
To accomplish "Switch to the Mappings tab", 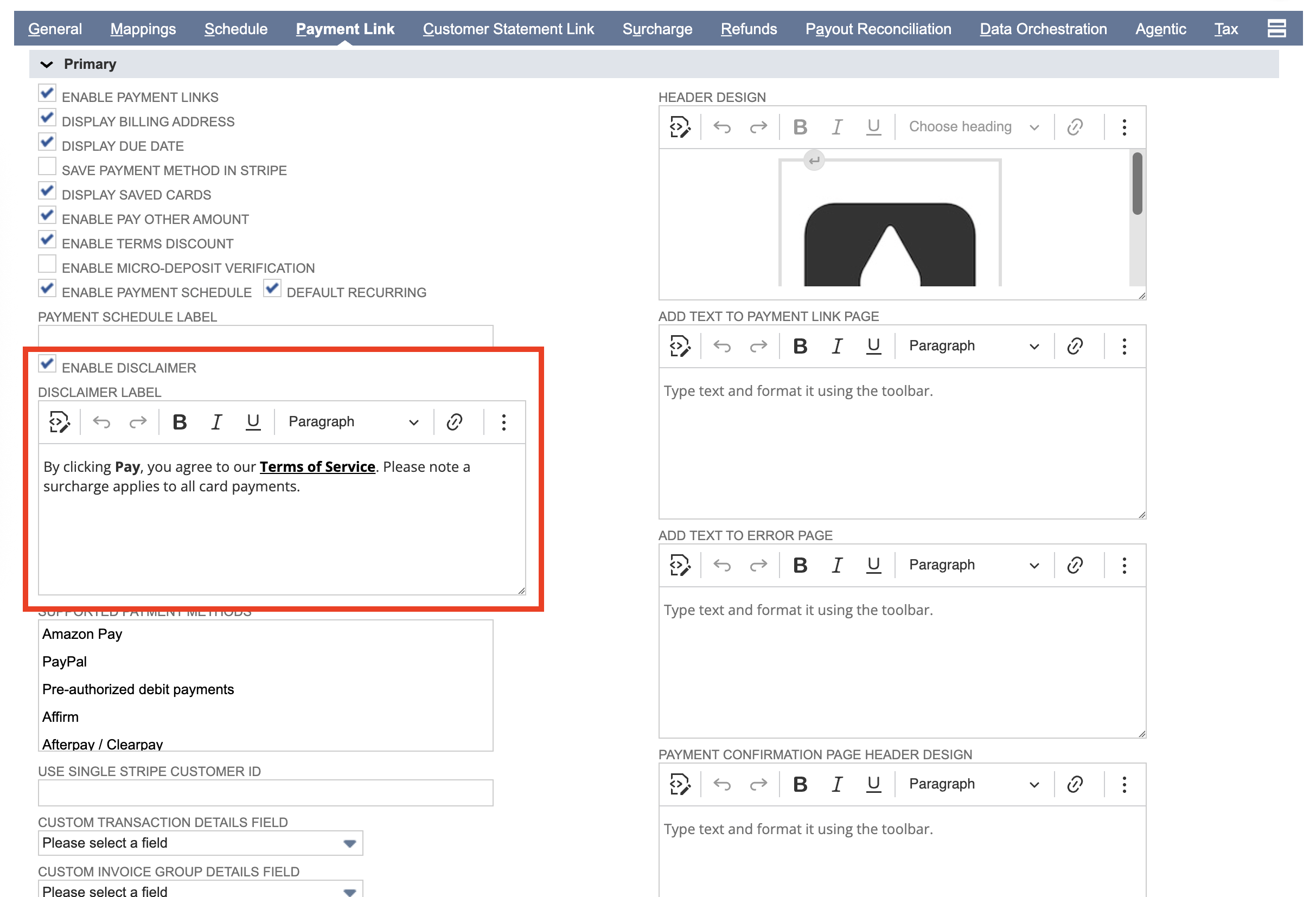I will tap(143, 29).
